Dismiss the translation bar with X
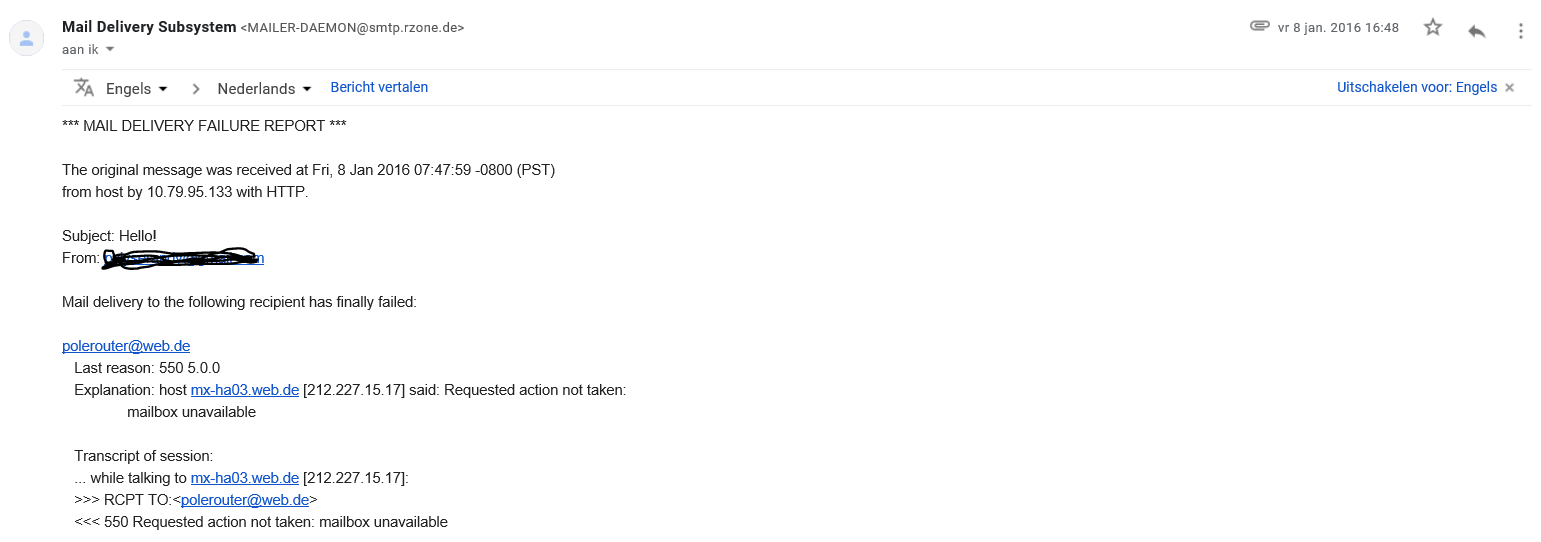The image size is (1541, 542). (1510, 88)
